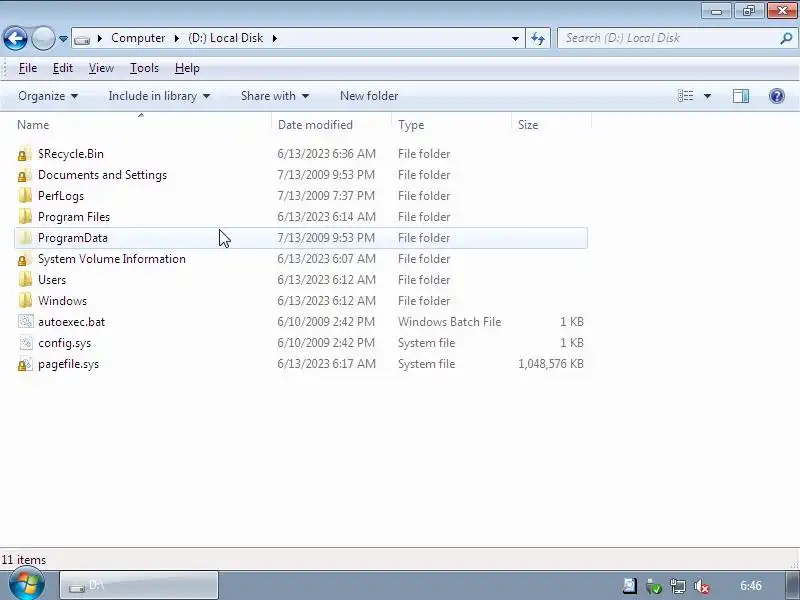
Task: Select the Windows folder icon
Action: point(24,301)
